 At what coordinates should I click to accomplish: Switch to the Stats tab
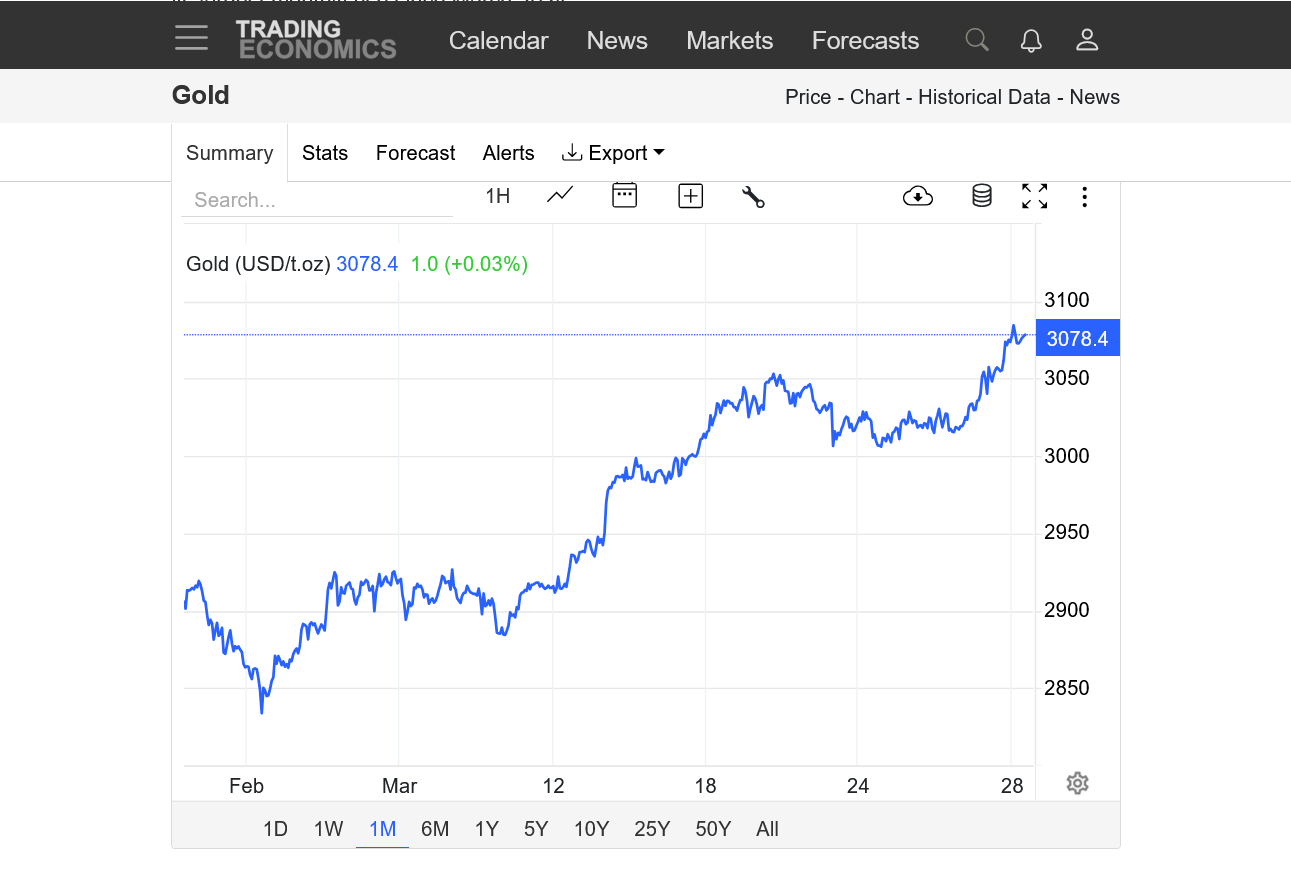(325, 153)
